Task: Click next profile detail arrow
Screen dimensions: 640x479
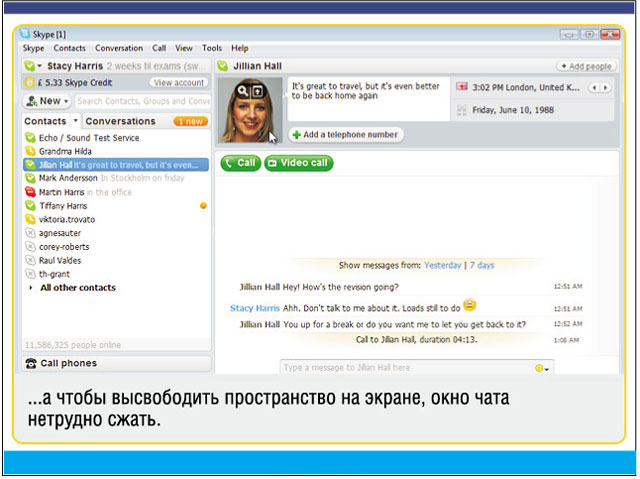Action: 605,88
